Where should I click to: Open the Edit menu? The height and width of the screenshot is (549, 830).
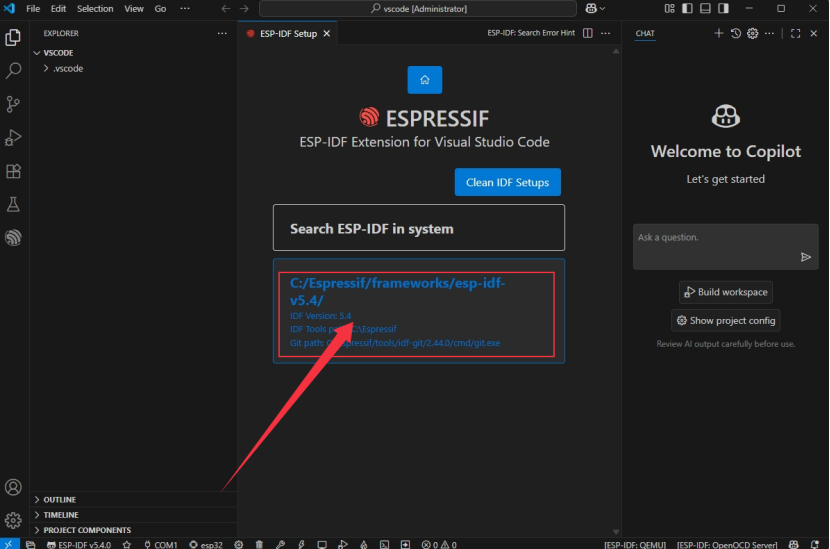(58, 8)
